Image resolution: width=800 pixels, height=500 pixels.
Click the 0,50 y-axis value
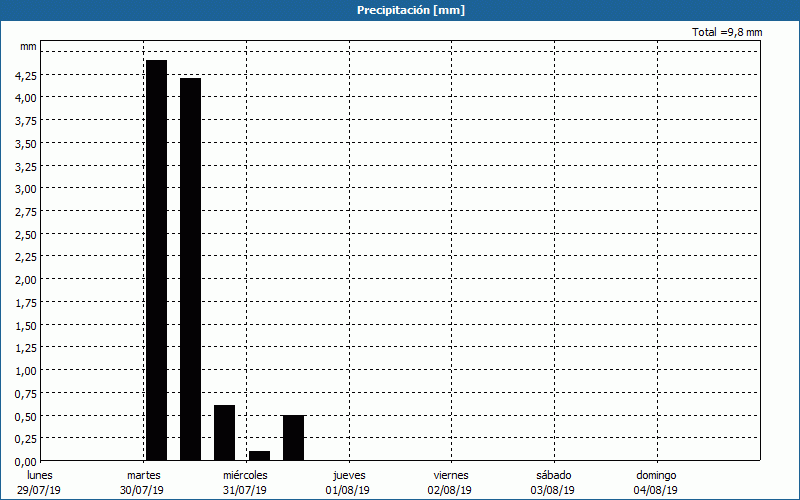point(26,417)
